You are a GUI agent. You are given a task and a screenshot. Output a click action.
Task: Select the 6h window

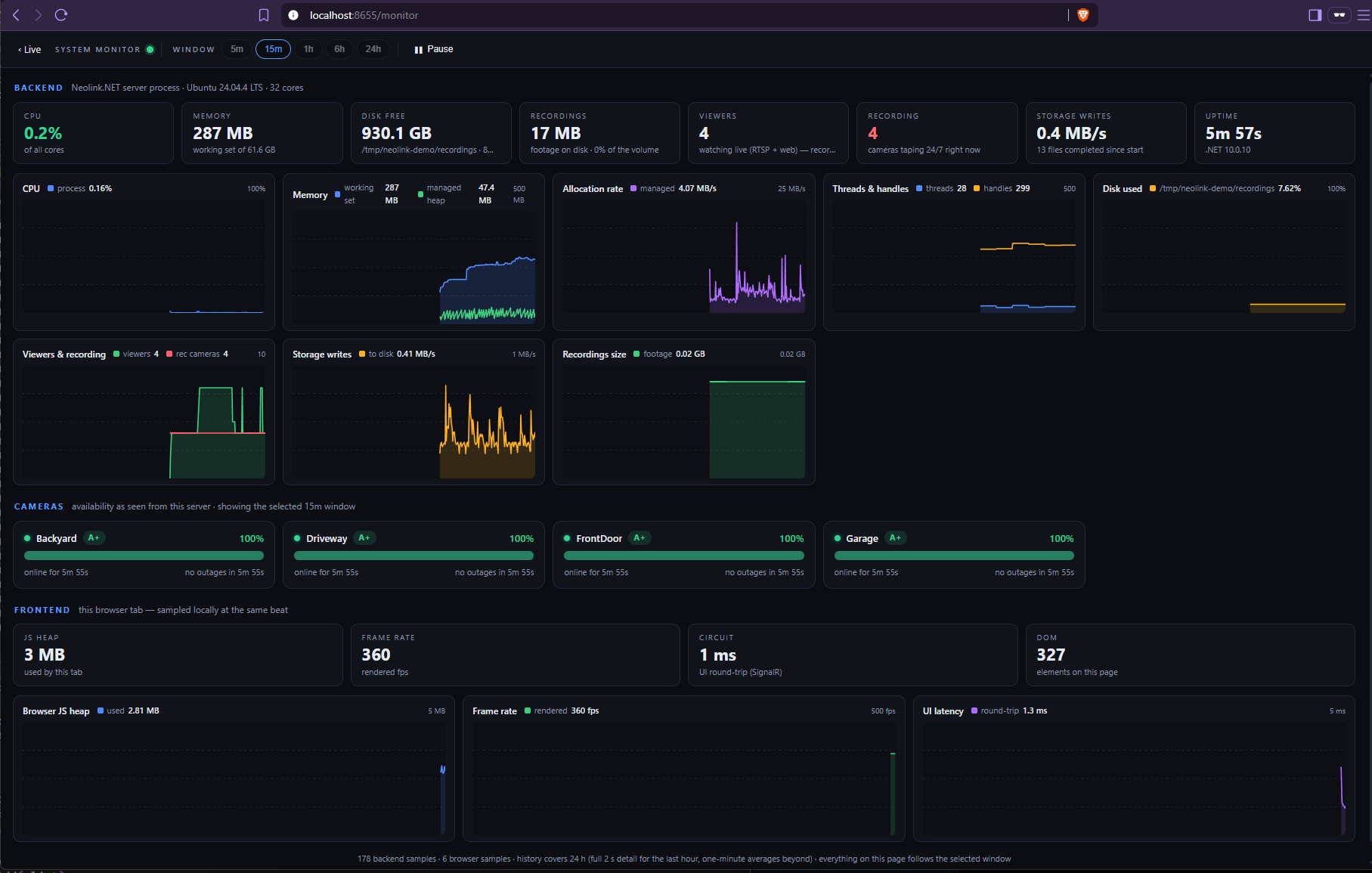tap(339, 49)
